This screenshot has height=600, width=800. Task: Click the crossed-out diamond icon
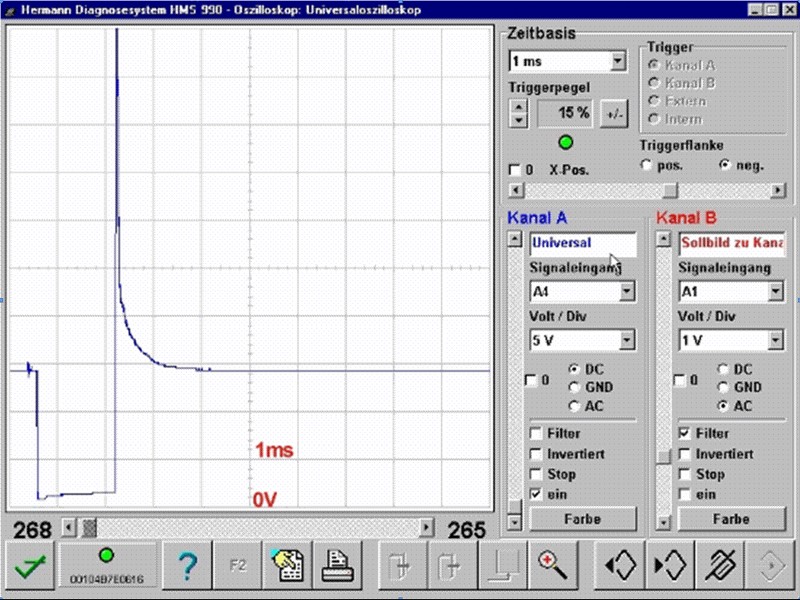720,566
